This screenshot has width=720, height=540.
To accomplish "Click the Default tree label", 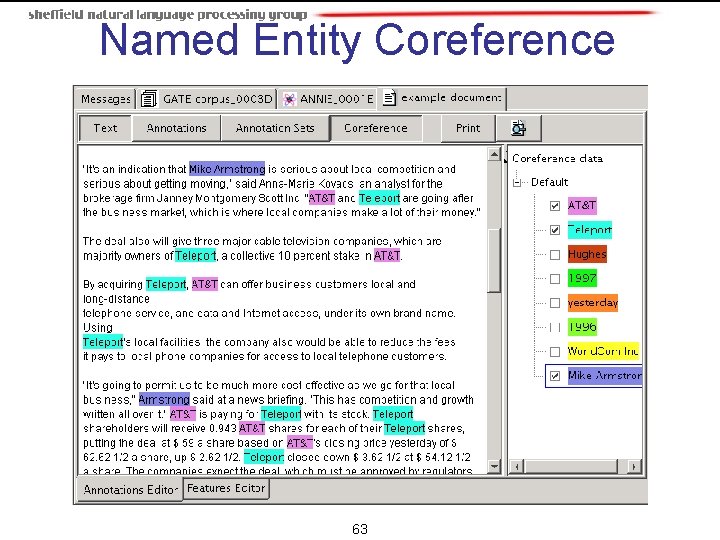I will point(549,182).
